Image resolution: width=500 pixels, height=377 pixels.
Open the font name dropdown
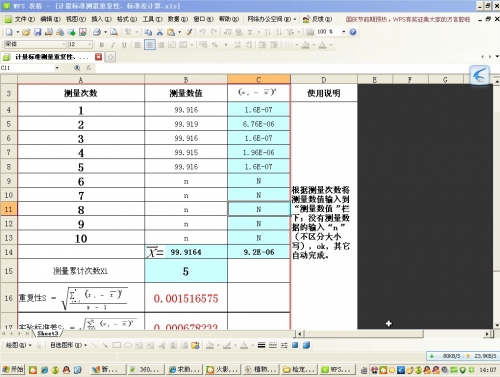64,44
